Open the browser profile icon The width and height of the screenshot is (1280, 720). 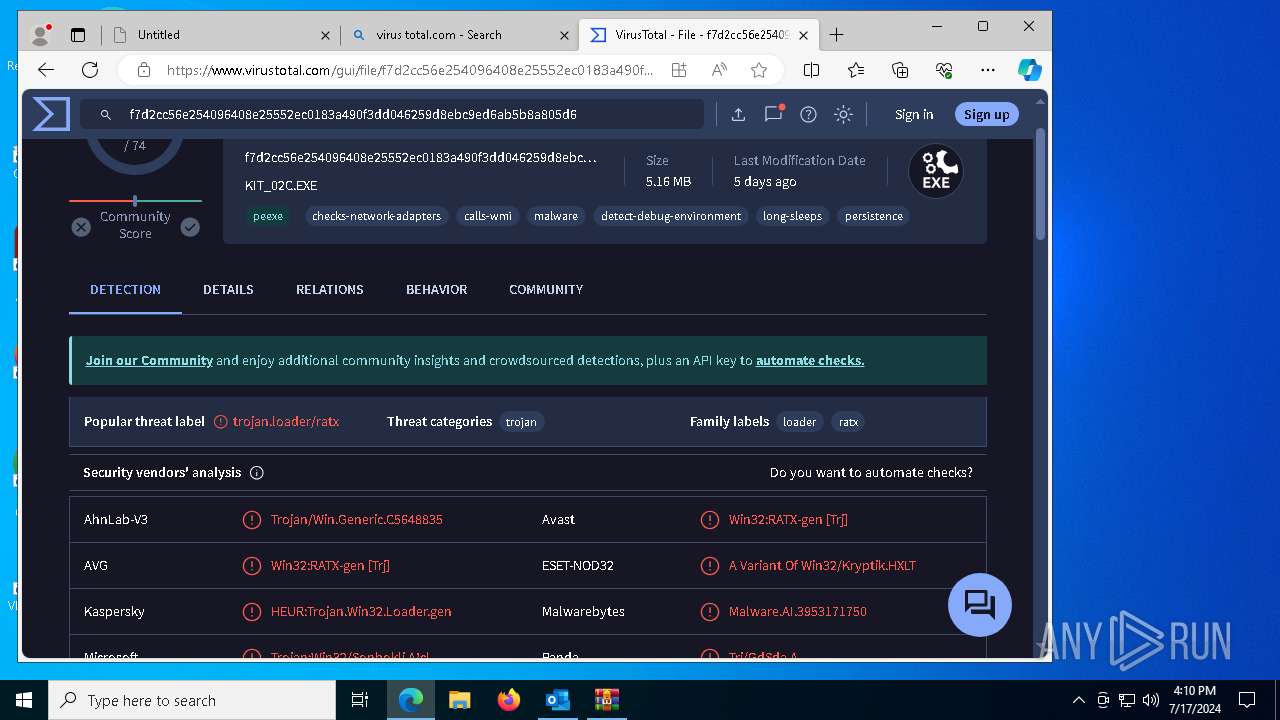(x=41, y=35)
